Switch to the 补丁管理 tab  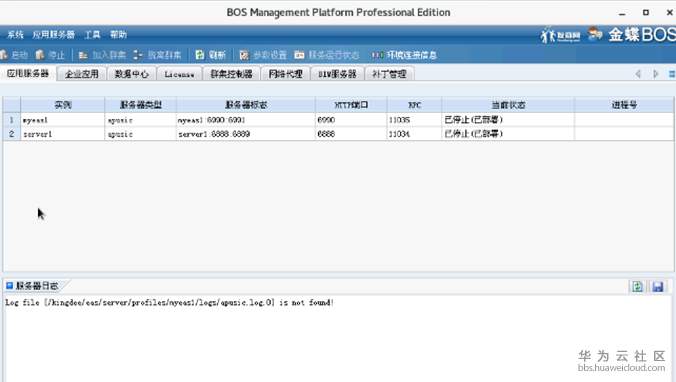[x=389, y=74]
